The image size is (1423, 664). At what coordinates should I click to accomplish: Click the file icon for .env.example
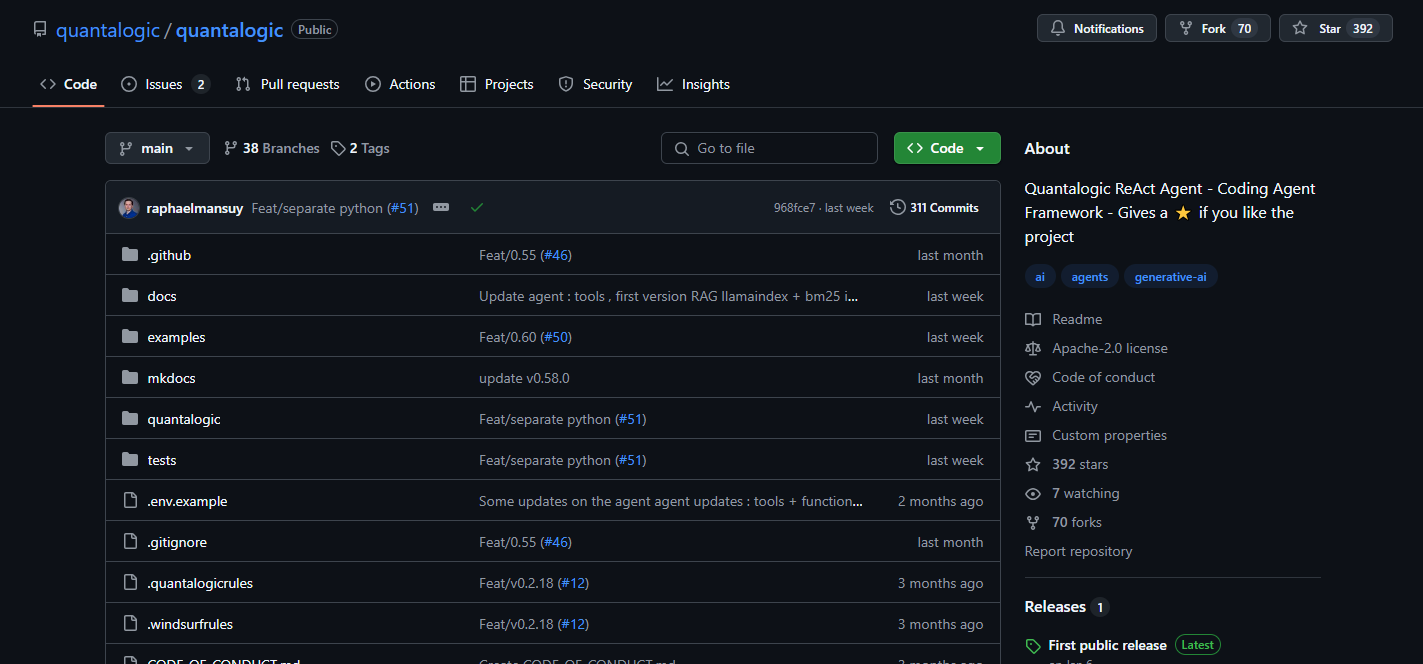point(129,501)
